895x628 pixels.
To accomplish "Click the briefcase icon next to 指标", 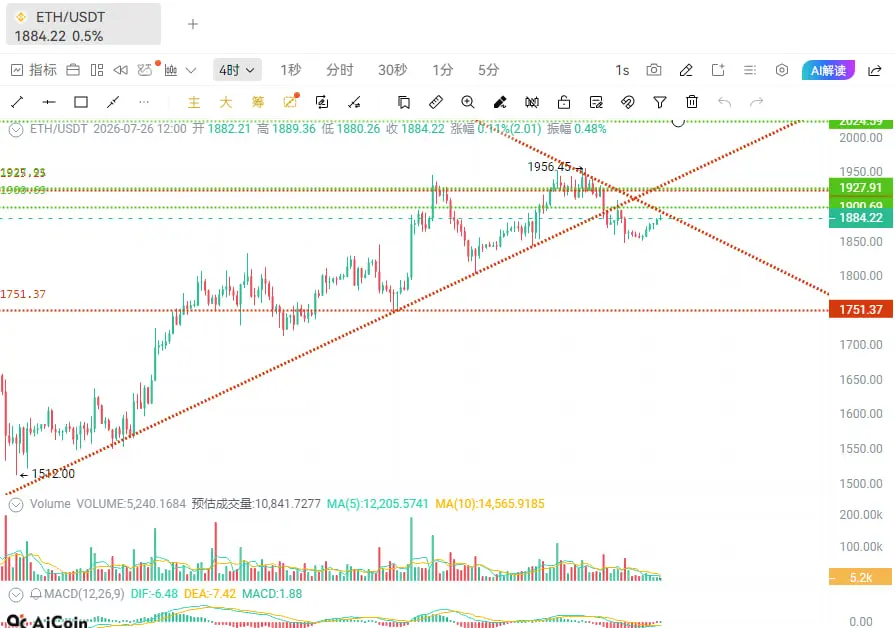I will coord(73,70).
